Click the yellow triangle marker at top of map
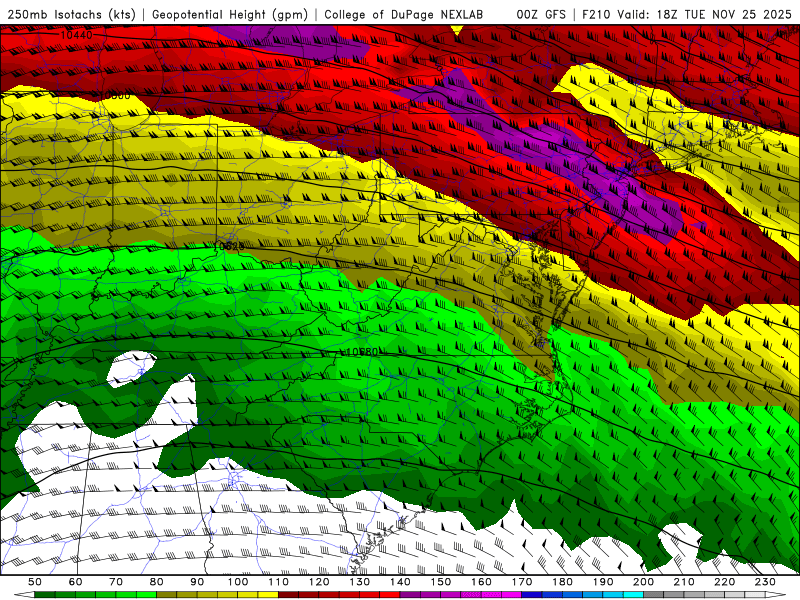 (457, 30)
